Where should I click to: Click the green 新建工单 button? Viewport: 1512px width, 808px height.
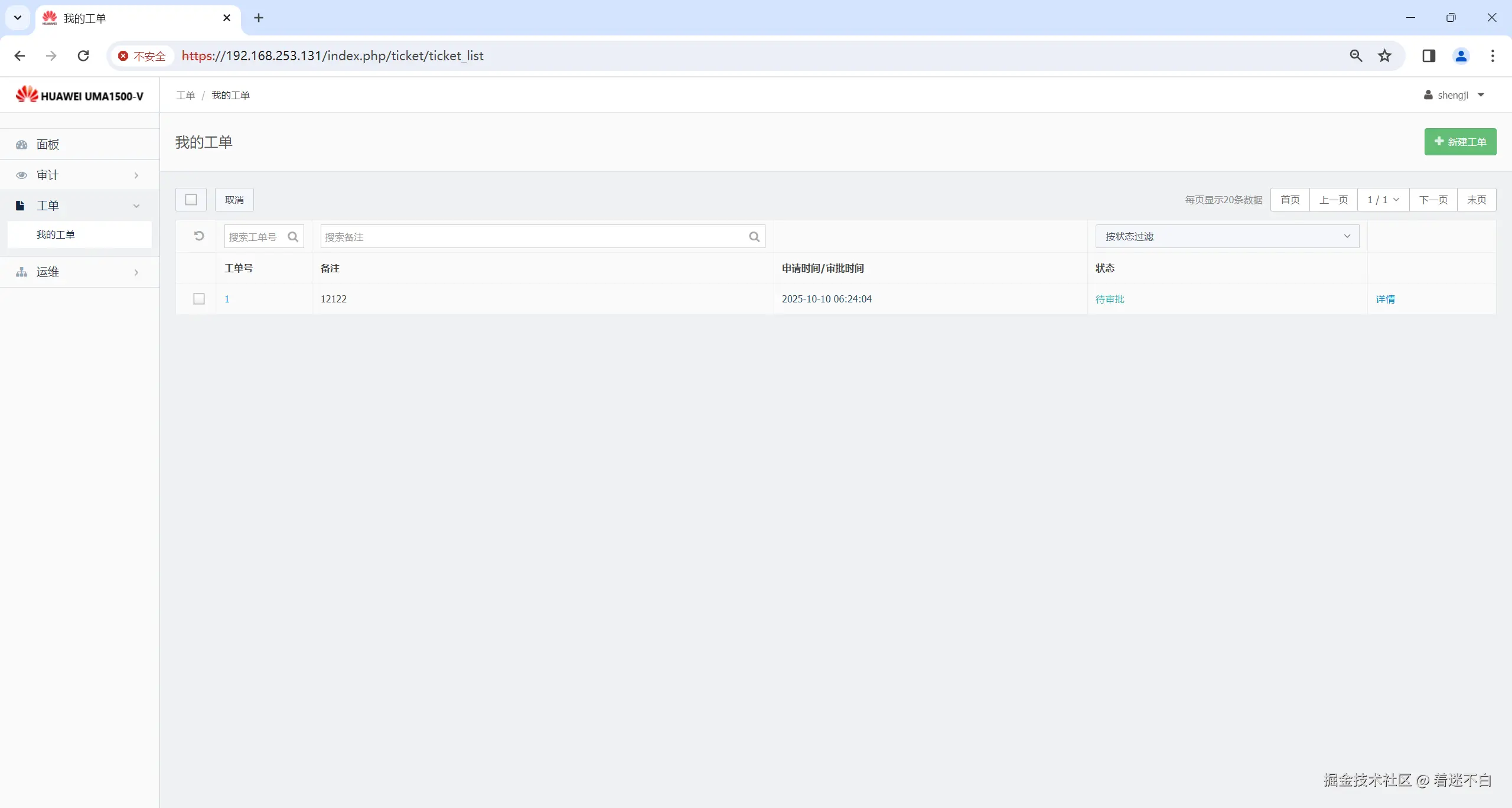tap(1460, 142)
